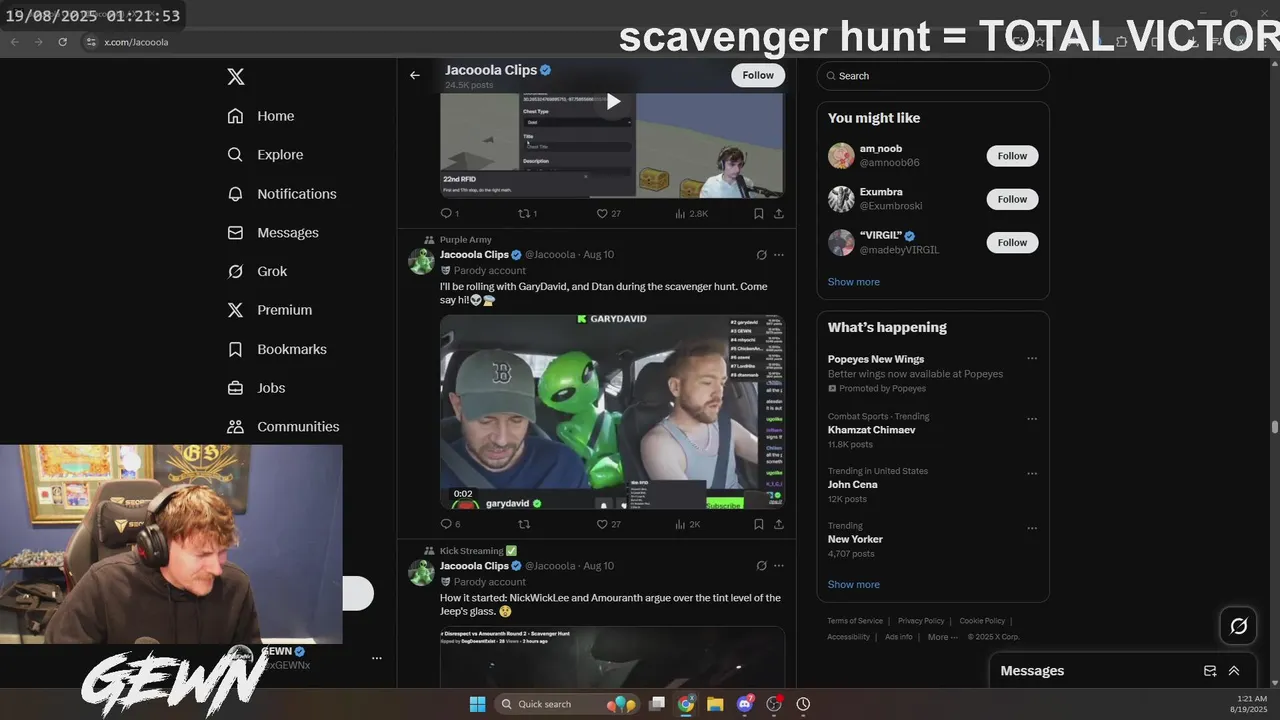Click Grok icon on the NickWickLee Amouranth post
This screenshot has height=720, width=1280.
pos(761,565)
